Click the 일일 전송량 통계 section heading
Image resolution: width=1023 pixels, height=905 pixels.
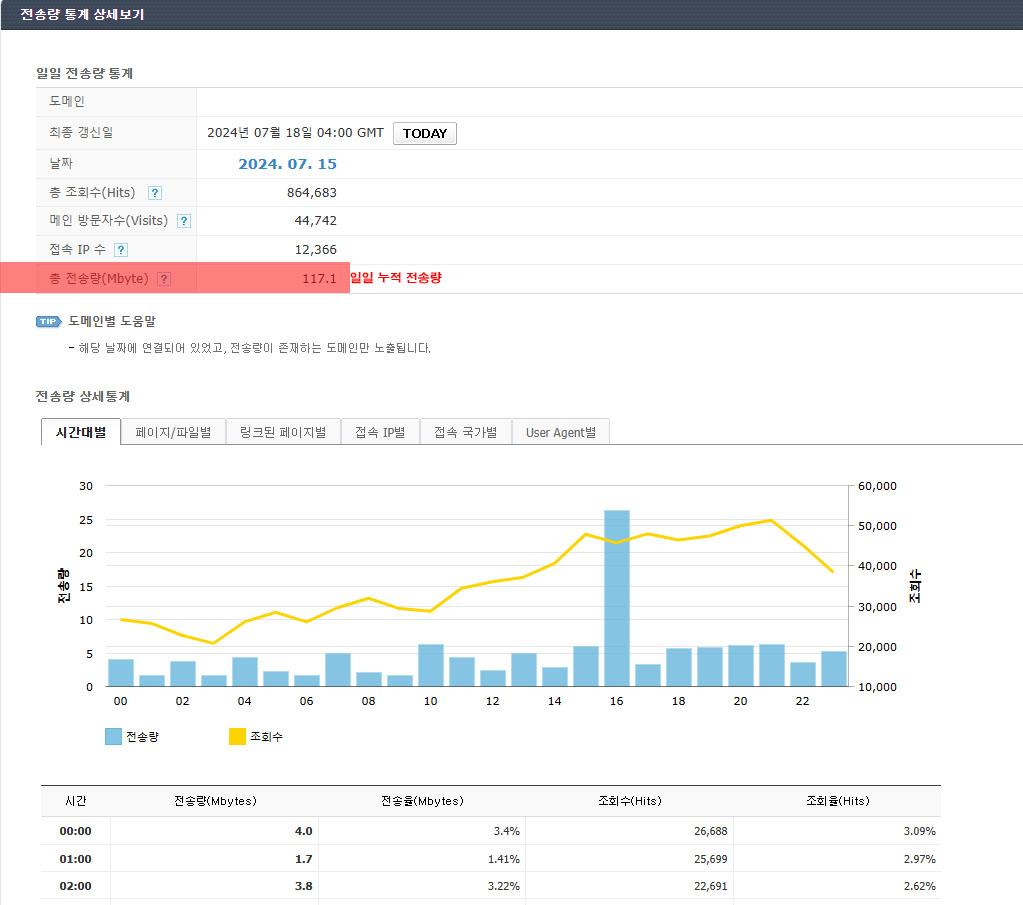point(85,73)
